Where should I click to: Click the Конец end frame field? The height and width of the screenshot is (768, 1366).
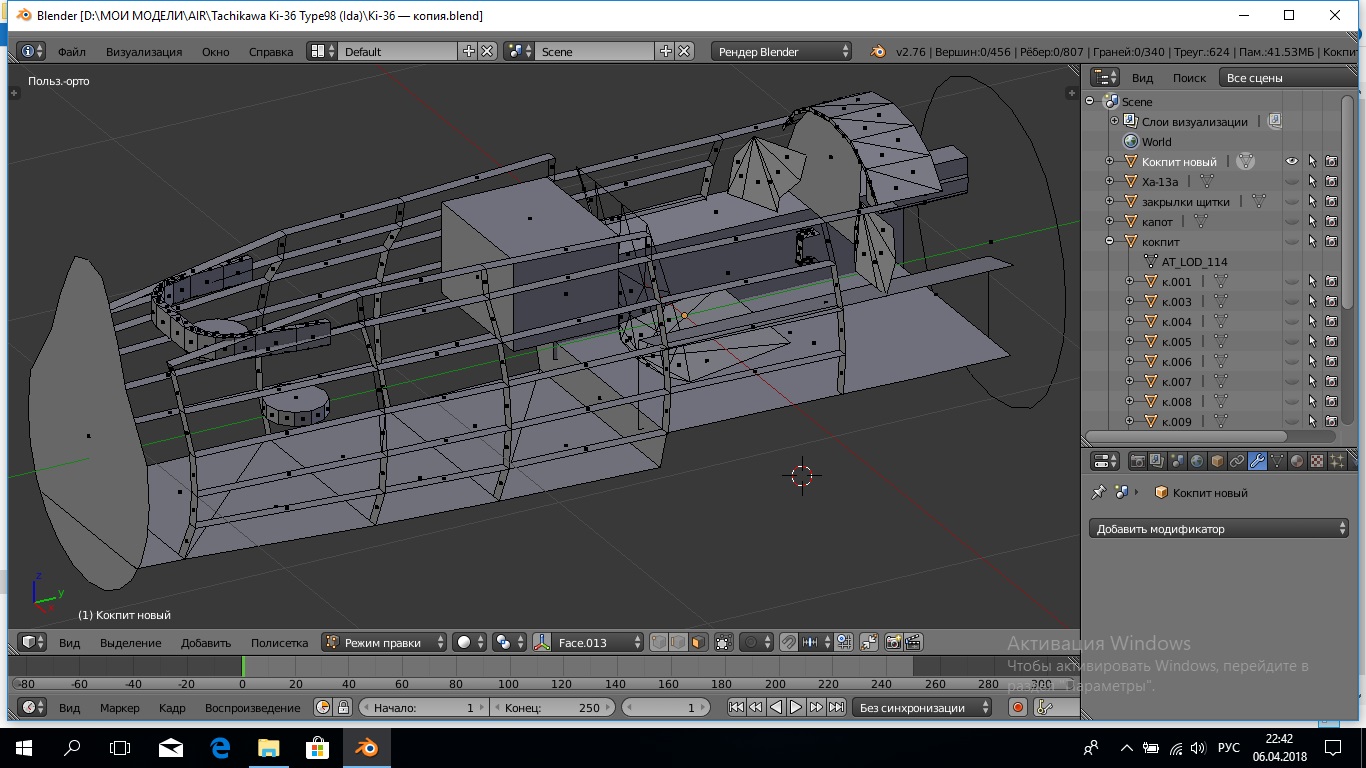[x=553, y=707]
